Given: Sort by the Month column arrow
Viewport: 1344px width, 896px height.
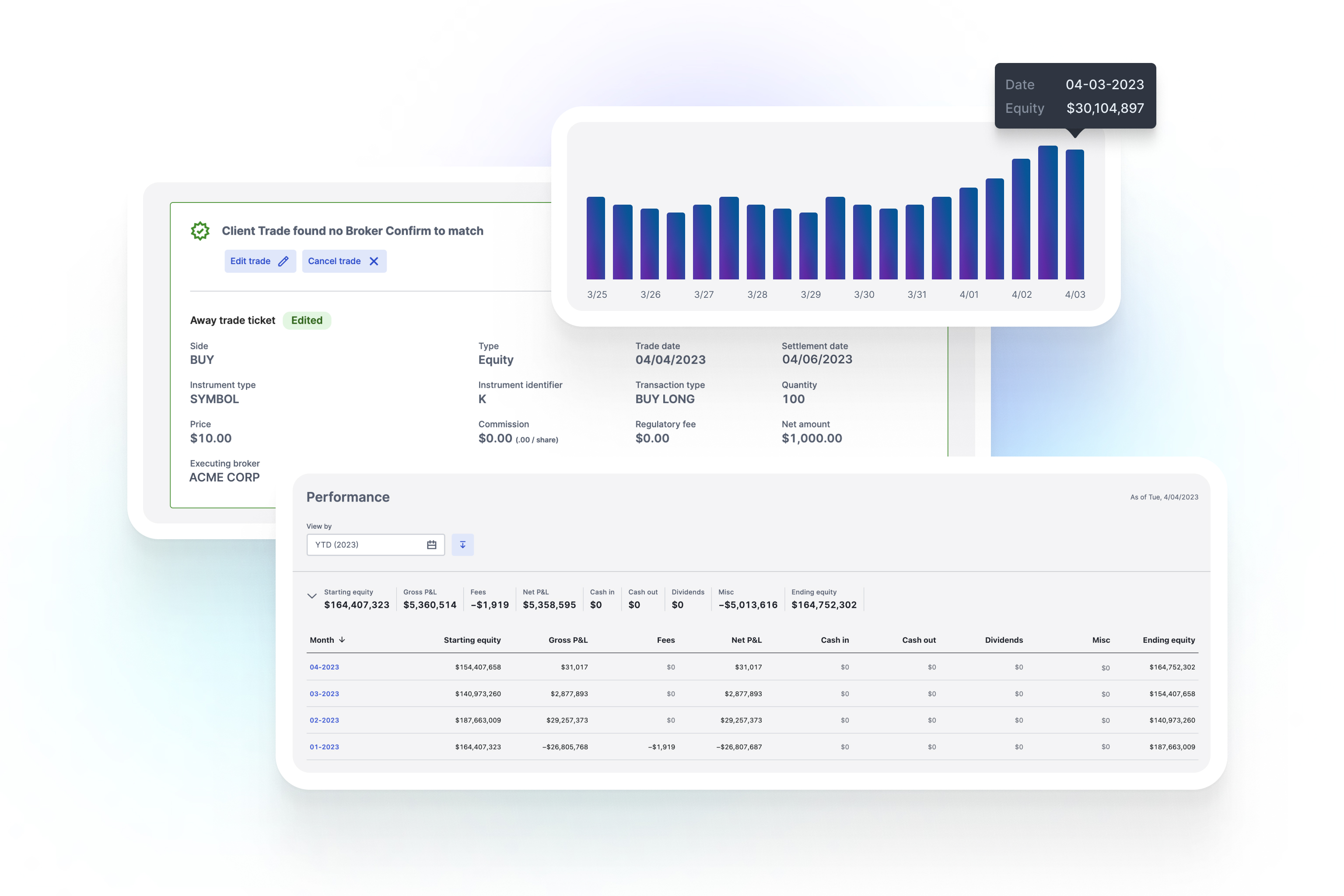Looking at the screenshot, I should click(x=342, y=640).
